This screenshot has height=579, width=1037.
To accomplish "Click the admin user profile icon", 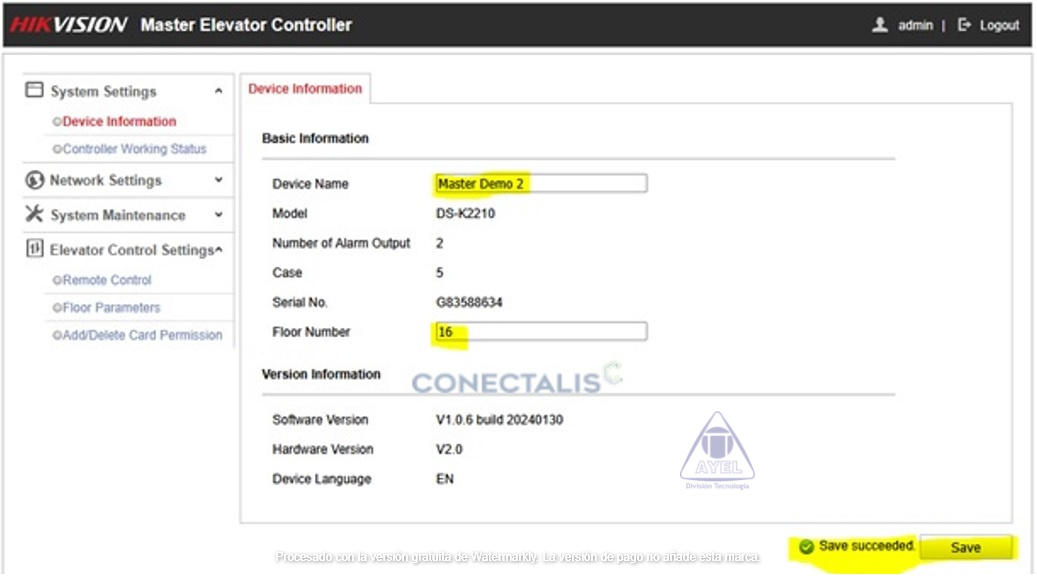I will pyautogui.click(x=880, y=25).
